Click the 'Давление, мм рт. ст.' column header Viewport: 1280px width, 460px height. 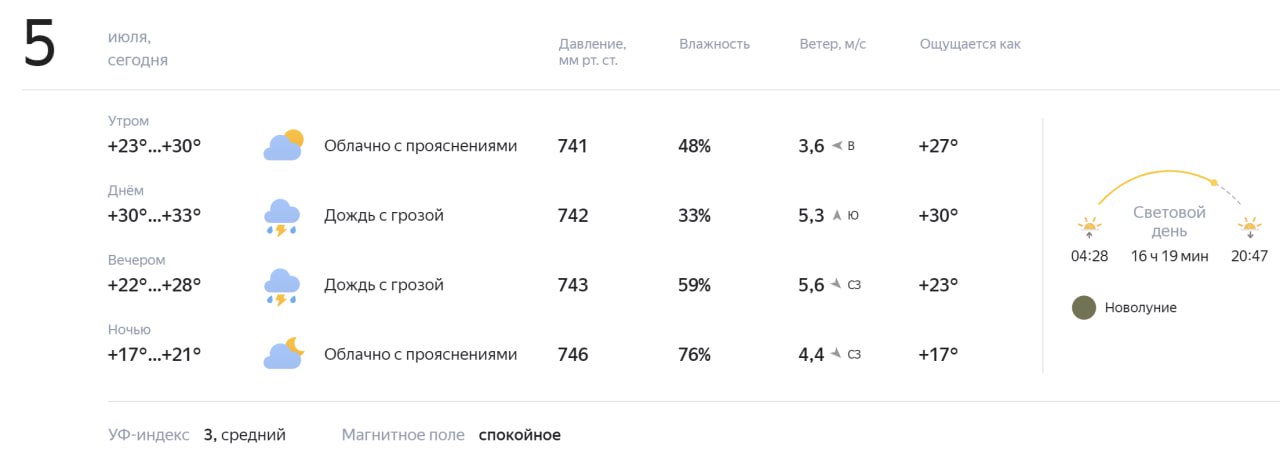[592, 52]
